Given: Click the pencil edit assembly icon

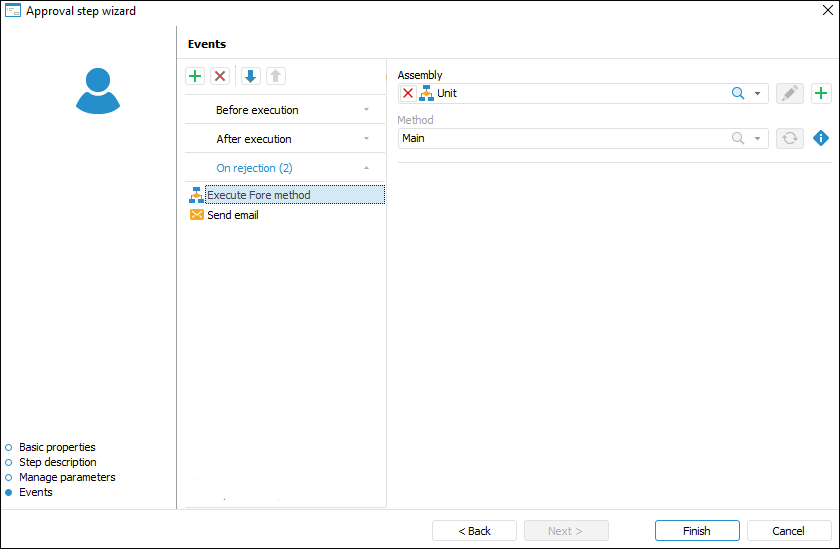Looking at the screenshot, I should coord(790,93).
